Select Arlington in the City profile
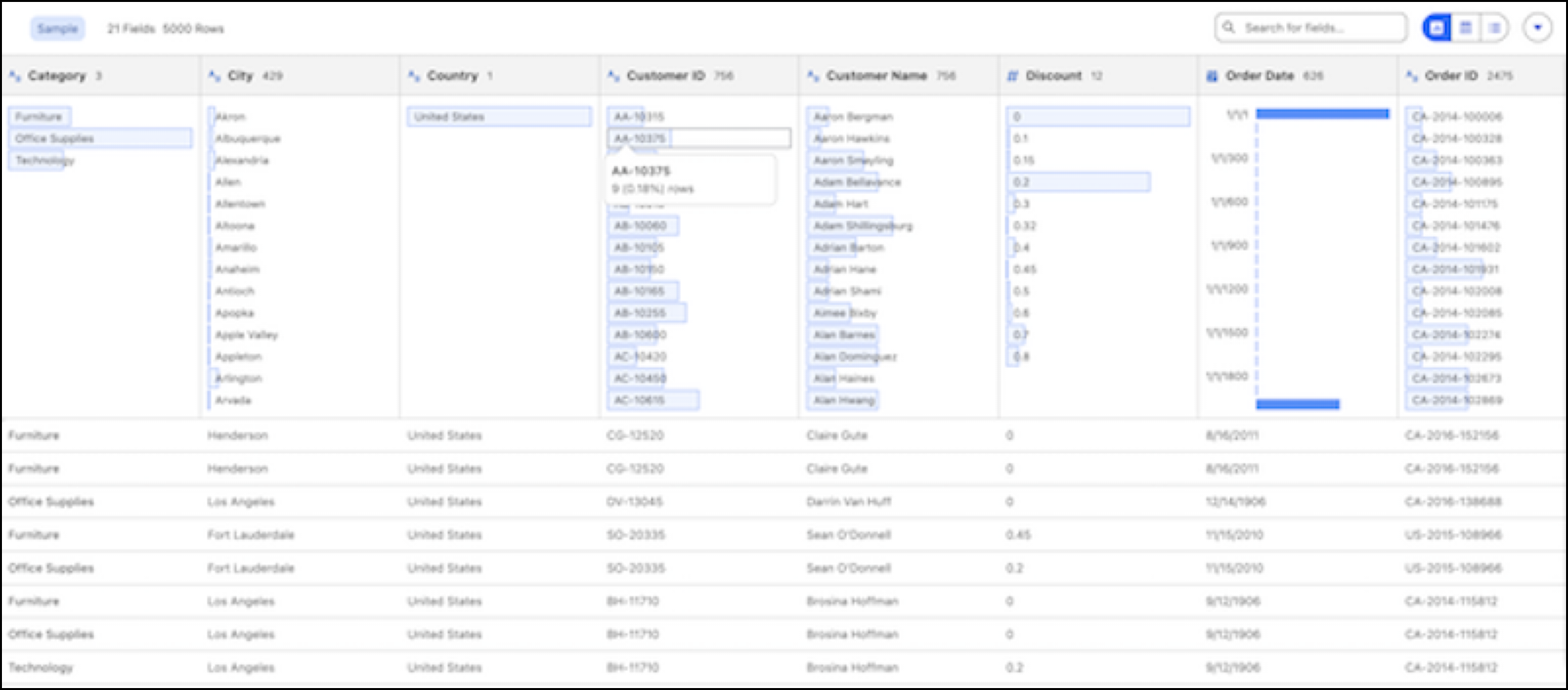This screenshot has height=690, width=1568. click(x=239, y=379)
